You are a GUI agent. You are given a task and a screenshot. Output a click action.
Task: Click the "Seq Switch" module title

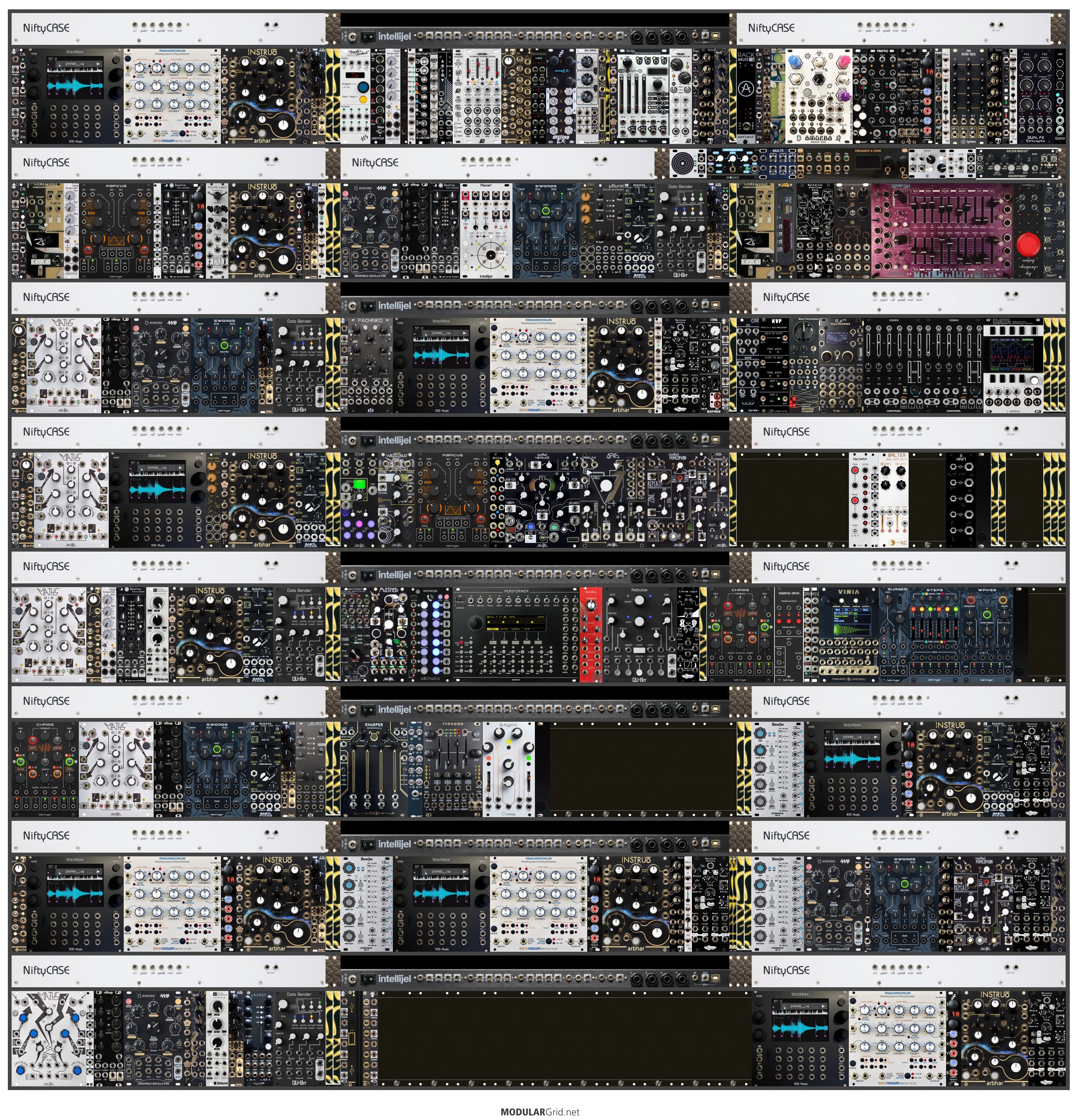pos(859,459)
